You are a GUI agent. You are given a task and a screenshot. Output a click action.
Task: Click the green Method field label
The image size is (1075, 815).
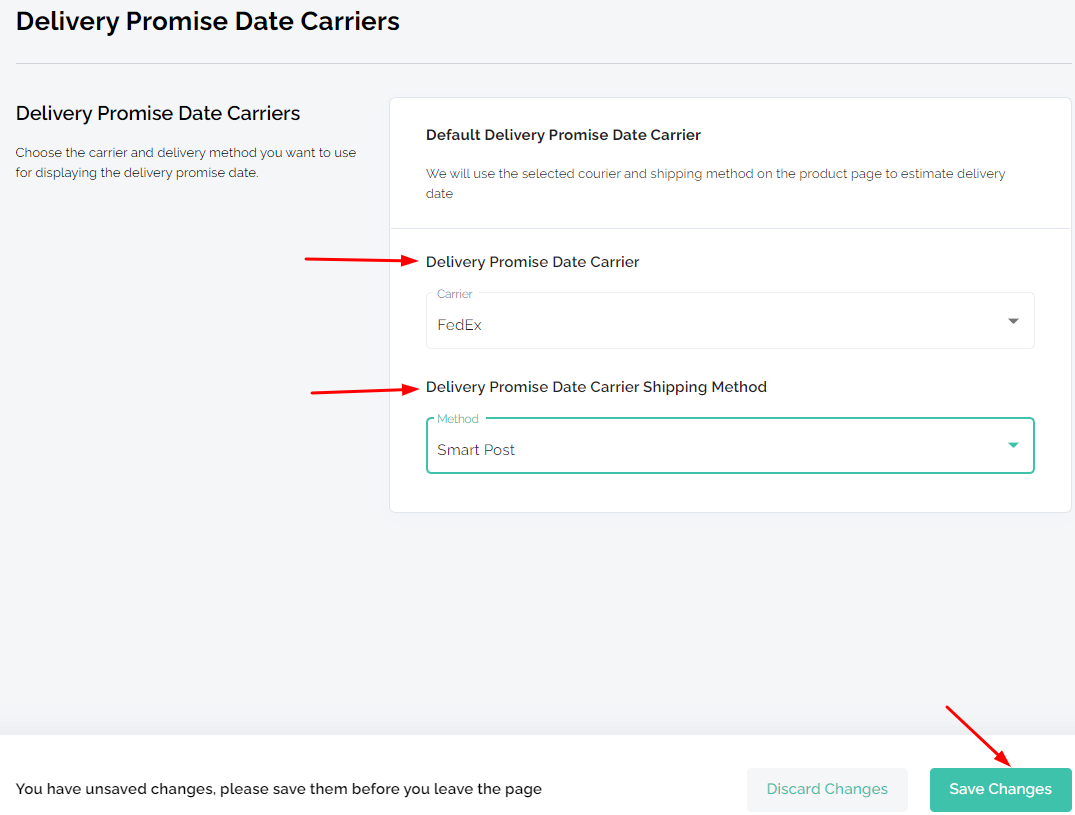click(x=457, y=419)
